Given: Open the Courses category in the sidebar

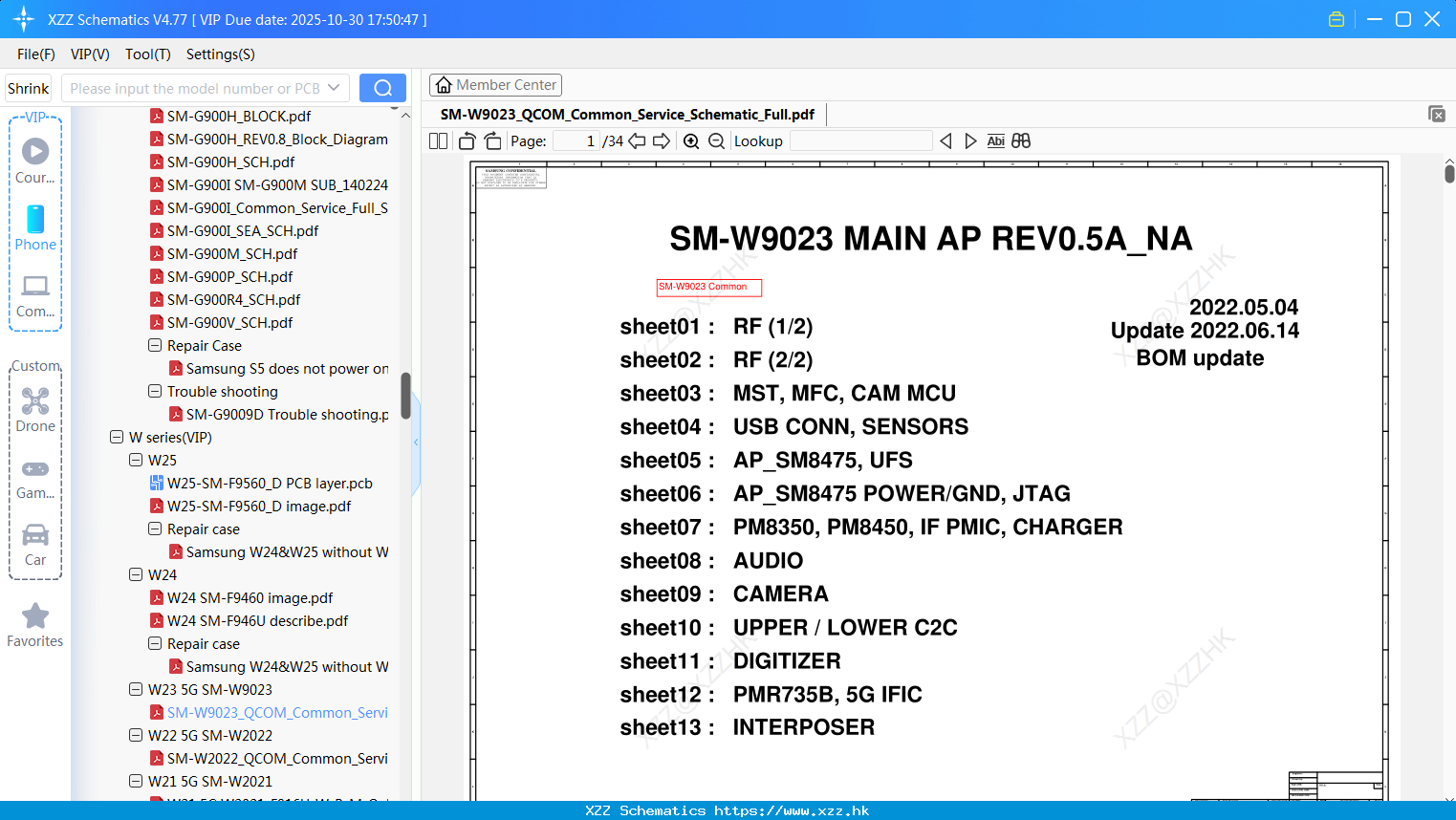Looking at the screenshot, I should [35, 161].
